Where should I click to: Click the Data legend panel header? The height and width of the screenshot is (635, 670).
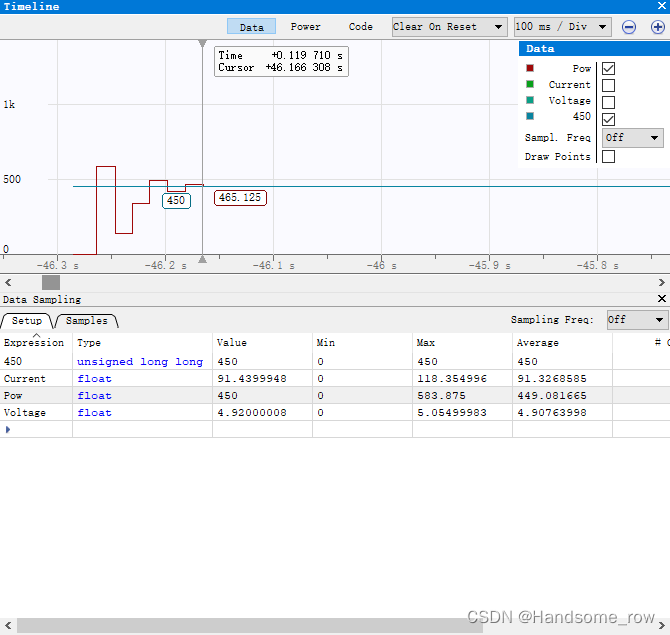594,48
